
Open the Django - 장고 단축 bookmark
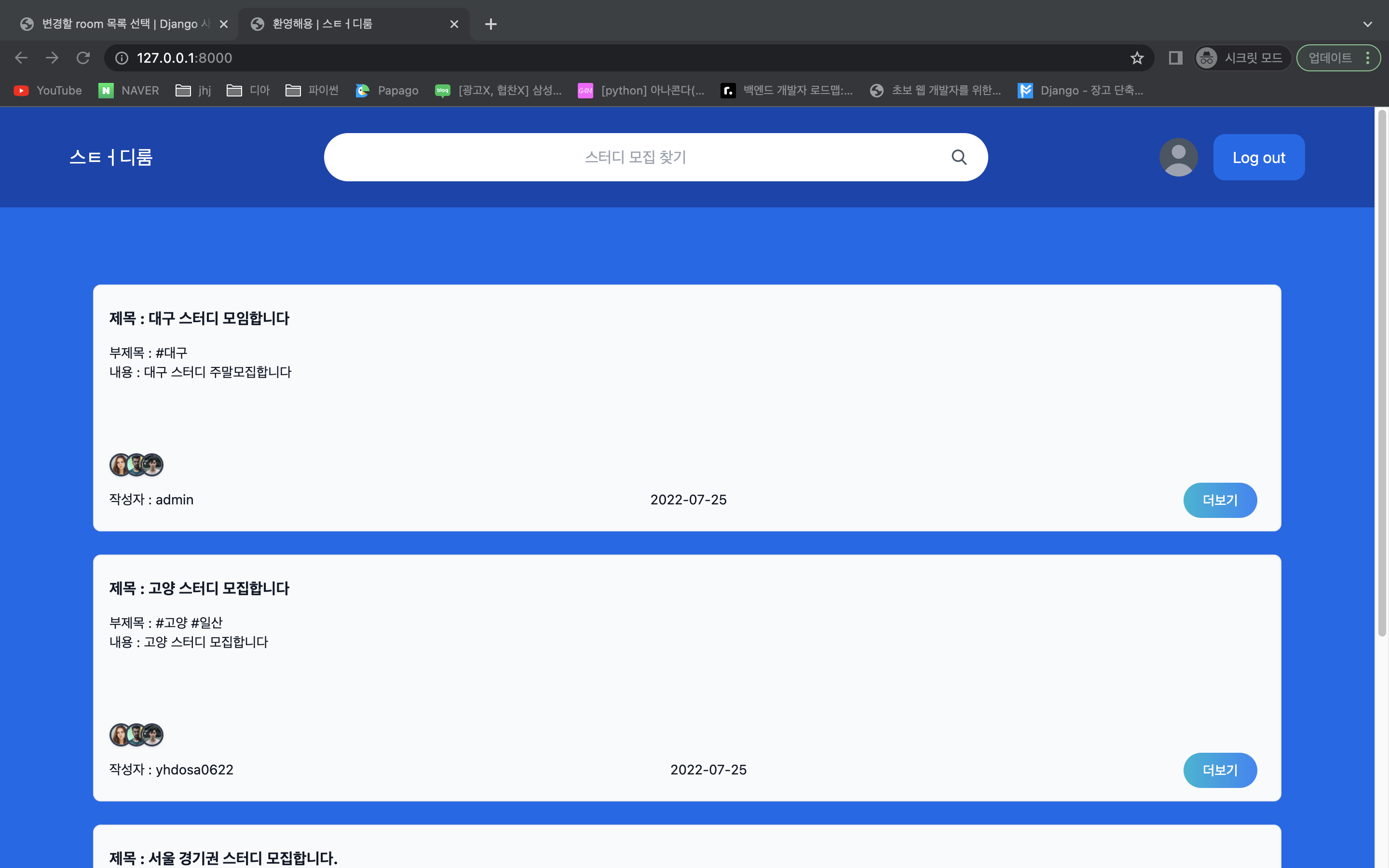(1081, 91)
